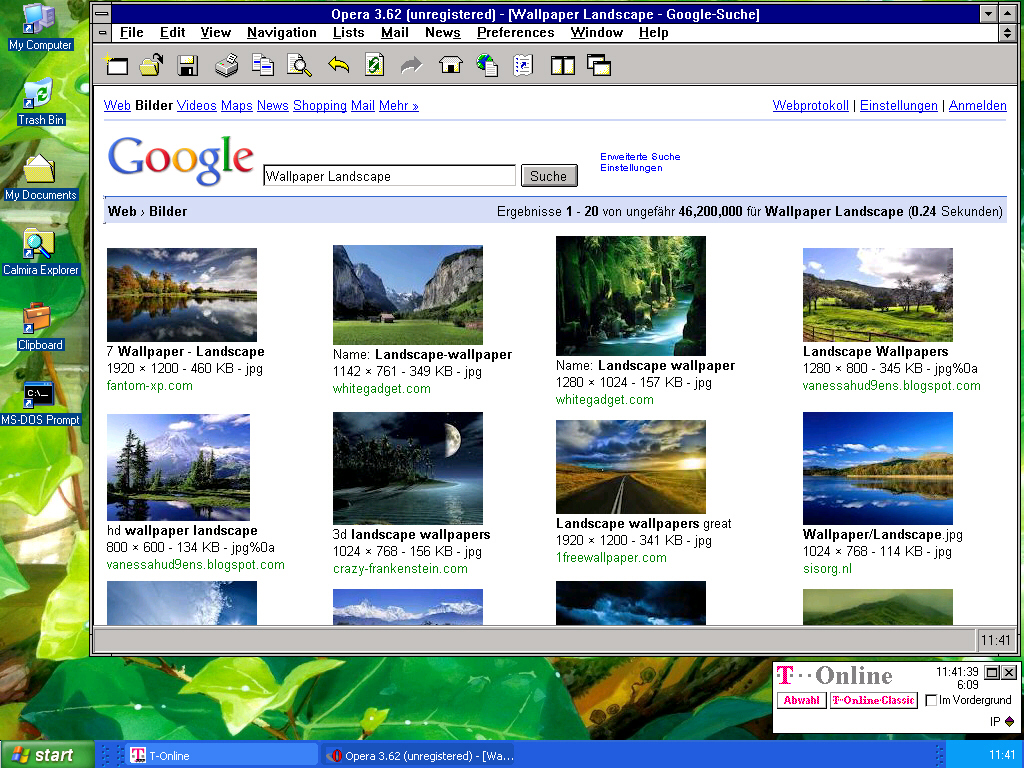The image size is (1024, 768).
Task: Click the document restore up-down arrows
Action: [x=1008, y=32]
